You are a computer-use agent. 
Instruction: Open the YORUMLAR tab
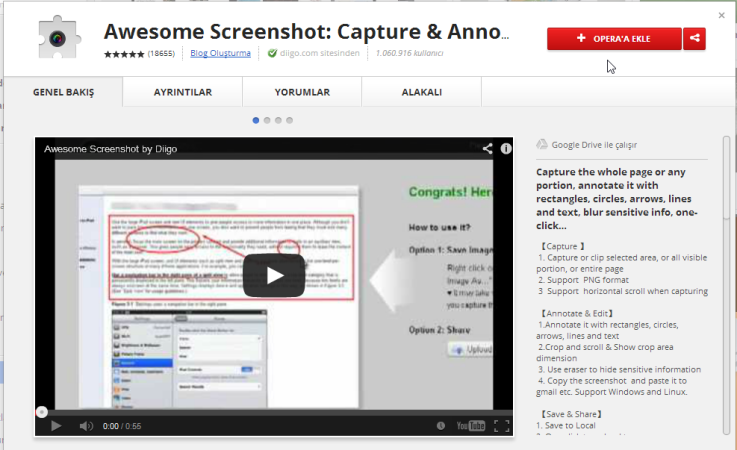[302, 92]
